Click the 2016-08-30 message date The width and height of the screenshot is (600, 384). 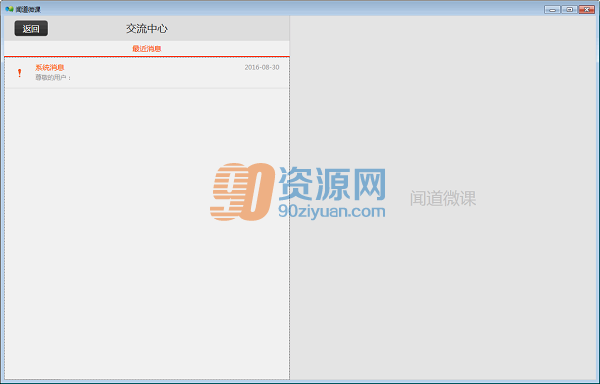262,67
